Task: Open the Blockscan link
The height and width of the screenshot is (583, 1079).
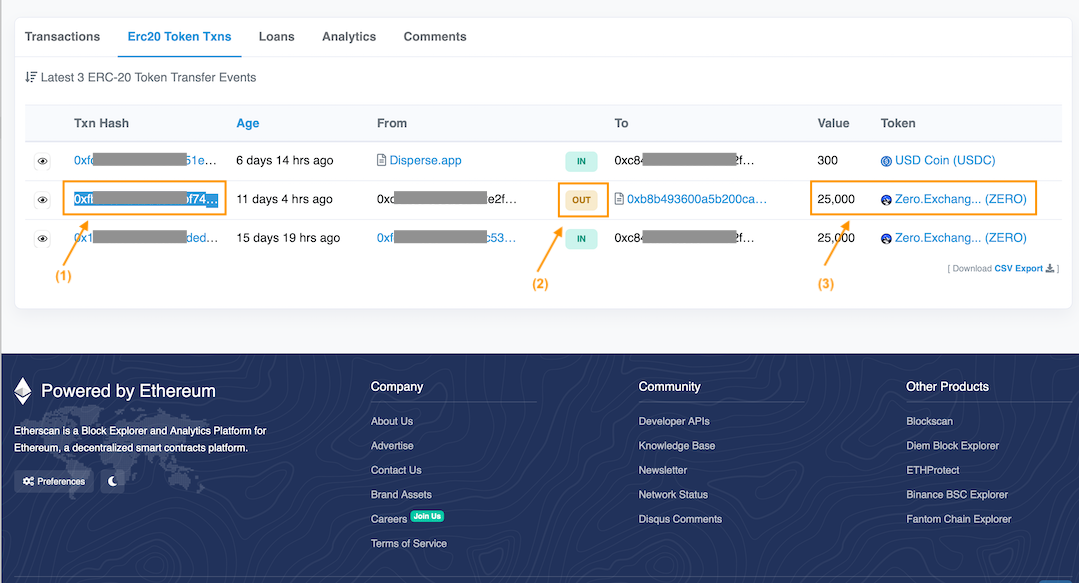Action: [x=930, y=421]
